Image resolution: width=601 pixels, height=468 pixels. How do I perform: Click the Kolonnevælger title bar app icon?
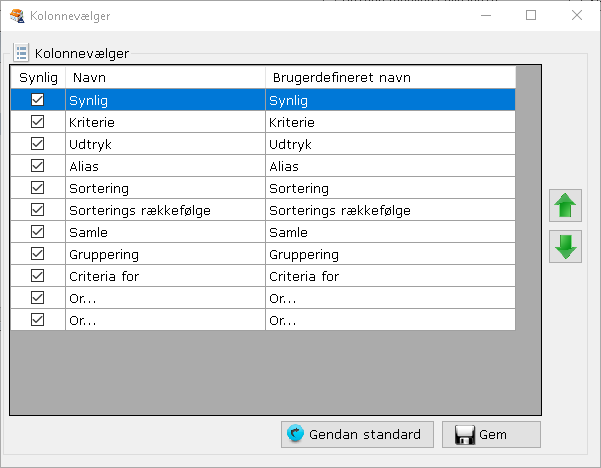click(x=16, y=16)
